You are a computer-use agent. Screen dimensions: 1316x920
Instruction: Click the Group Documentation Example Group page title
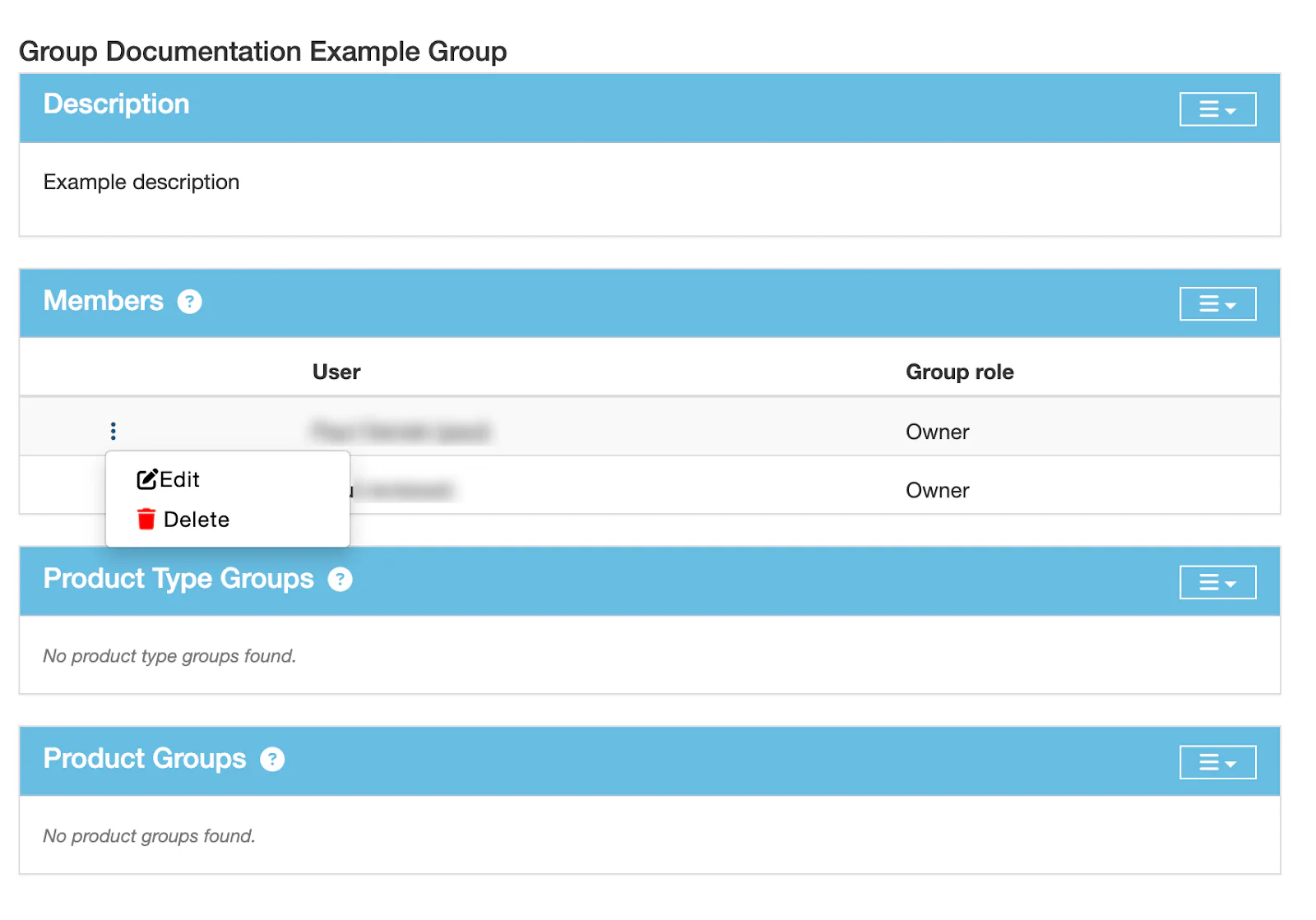click(x=262, y=52)
